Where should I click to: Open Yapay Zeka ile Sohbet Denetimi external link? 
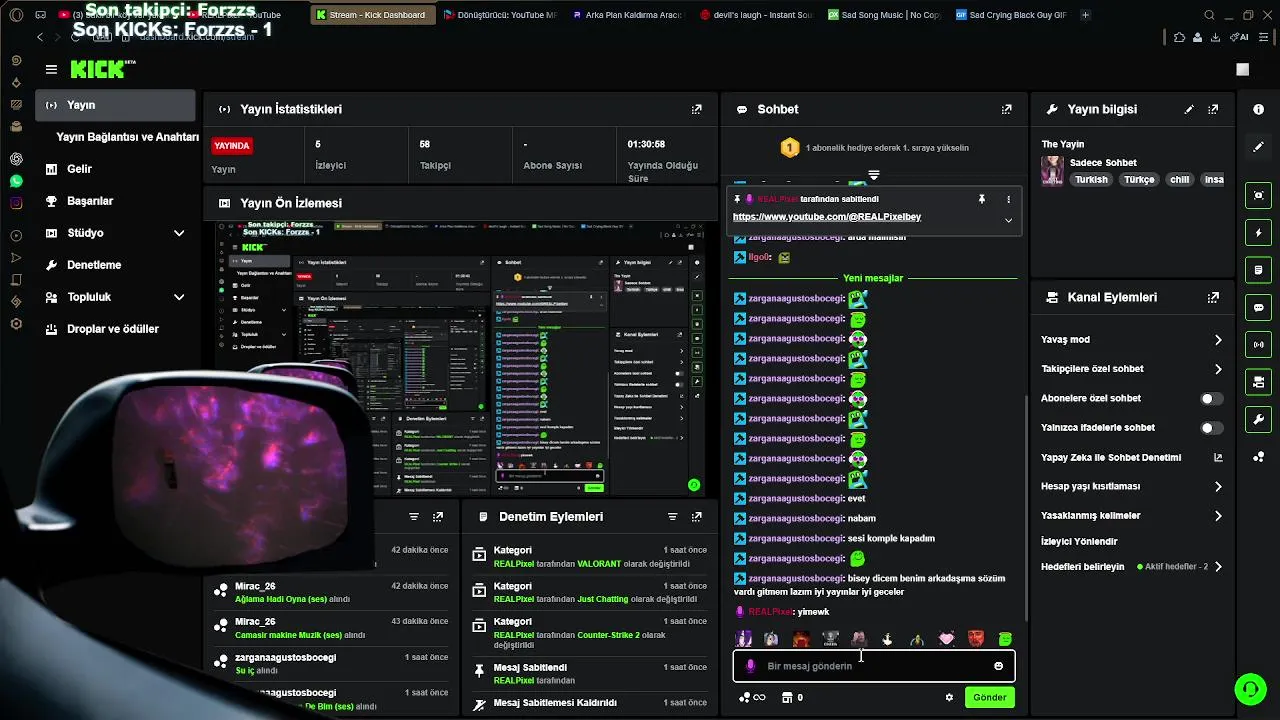point(1218,457)
